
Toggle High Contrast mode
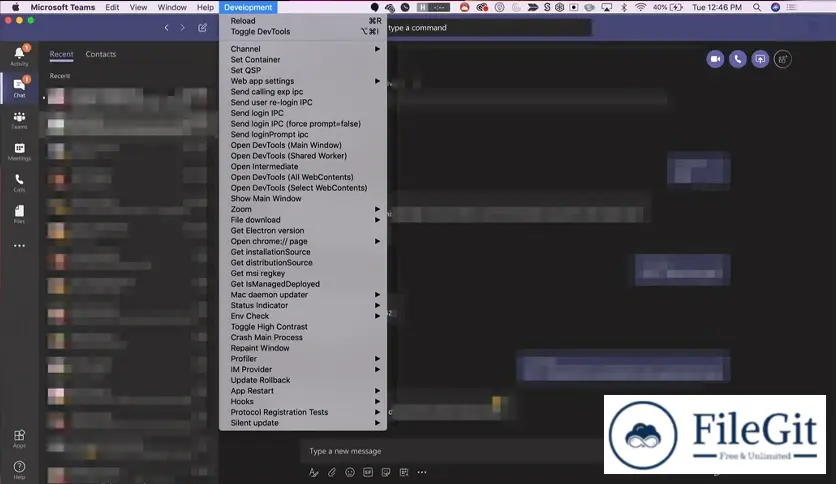point(303,327)
